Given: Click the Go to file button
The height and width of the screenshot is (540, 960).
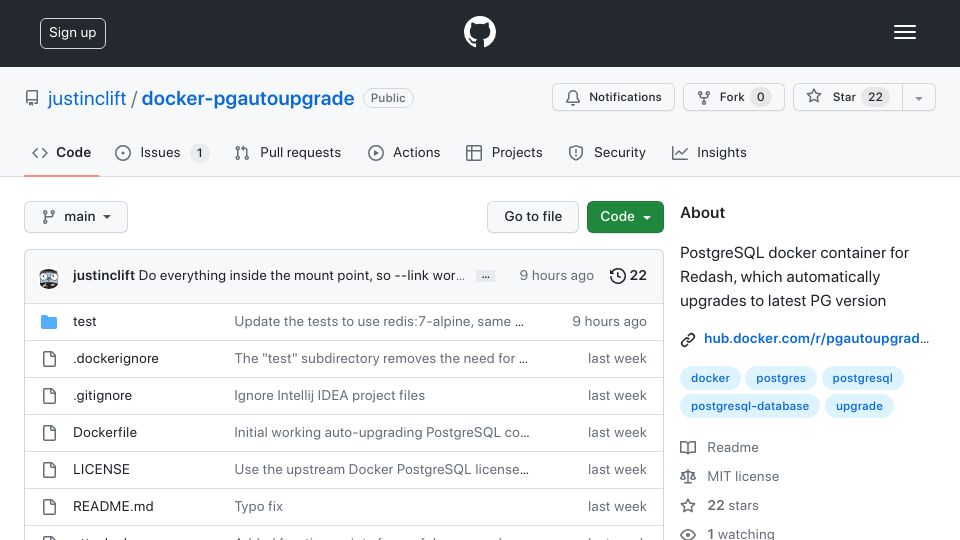Looking at the screenshot, I should click(x=533, y=217).
